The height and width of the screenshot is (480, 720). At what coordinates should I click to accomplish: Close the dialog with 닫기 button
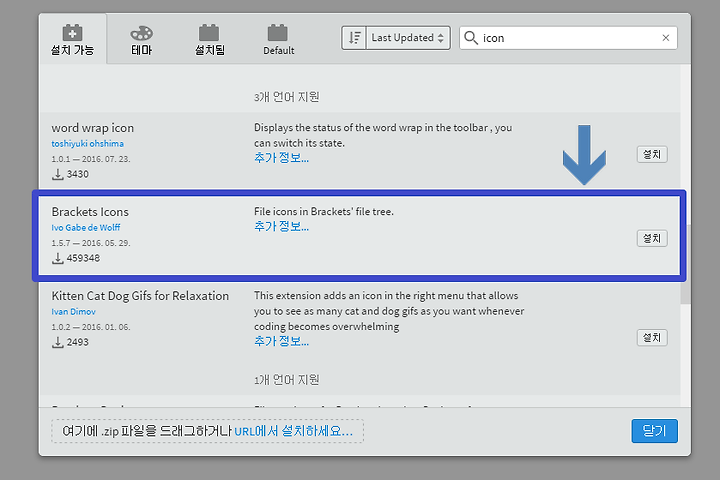654,431
